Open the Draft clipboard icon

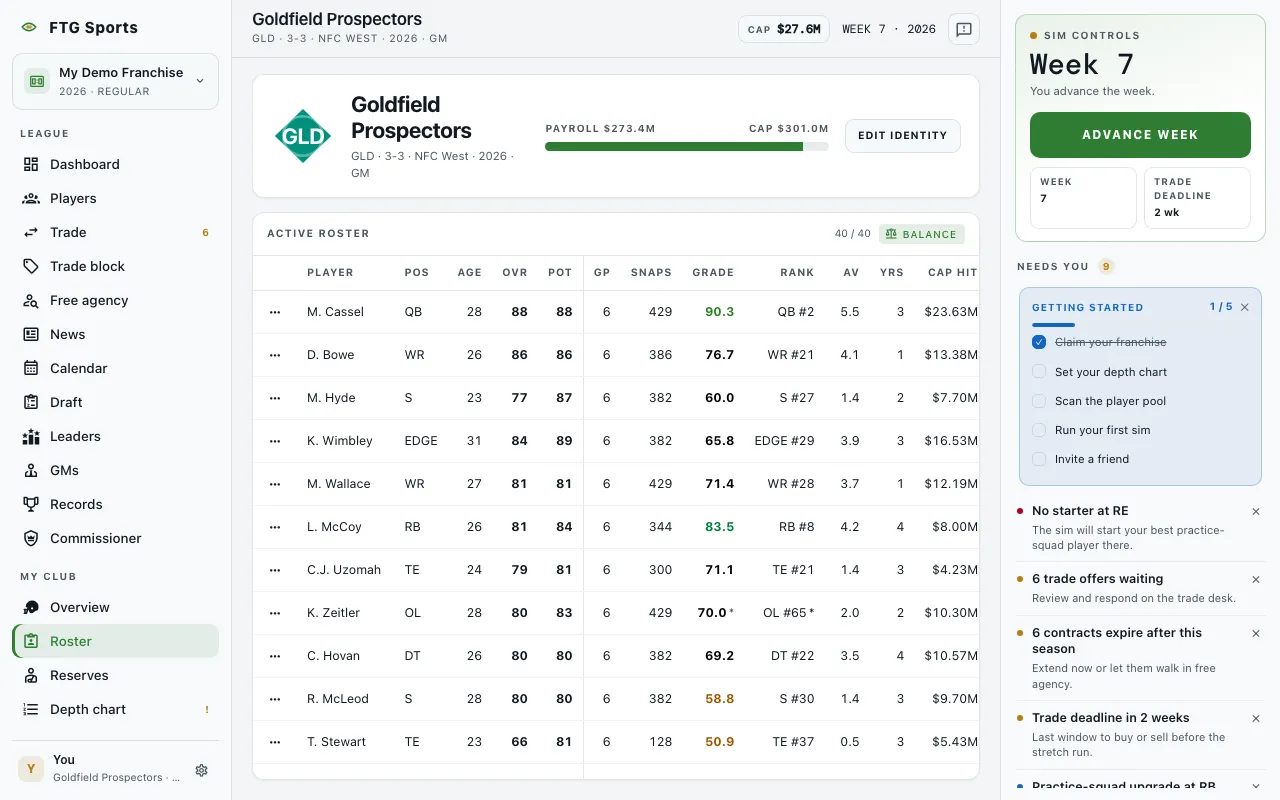(31, 402)
